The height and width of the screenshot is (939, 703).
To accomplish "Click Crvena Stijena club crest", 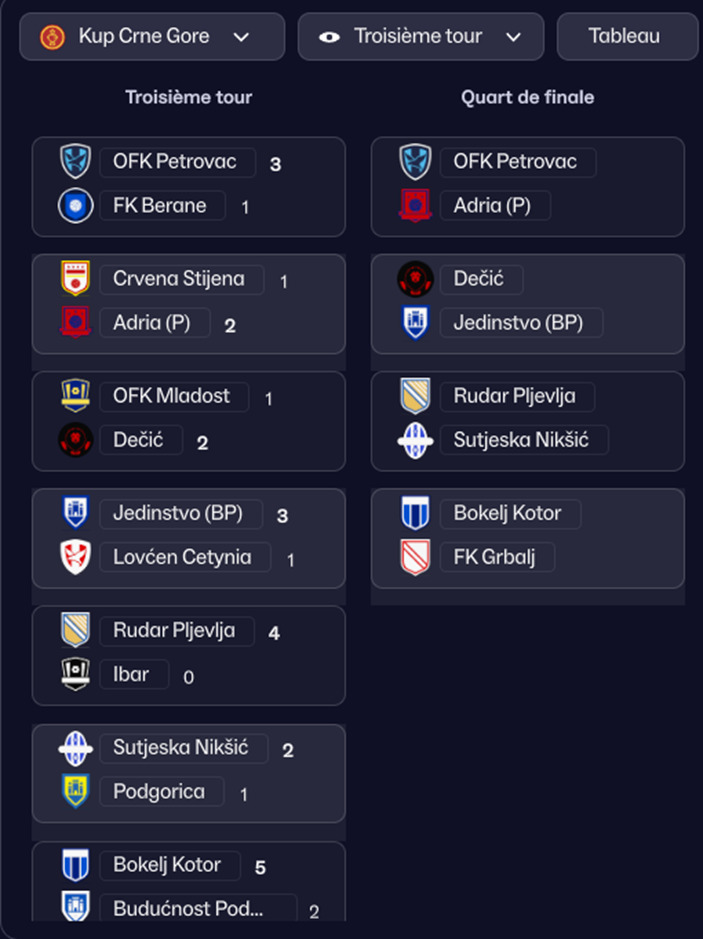I will (76, 279).
